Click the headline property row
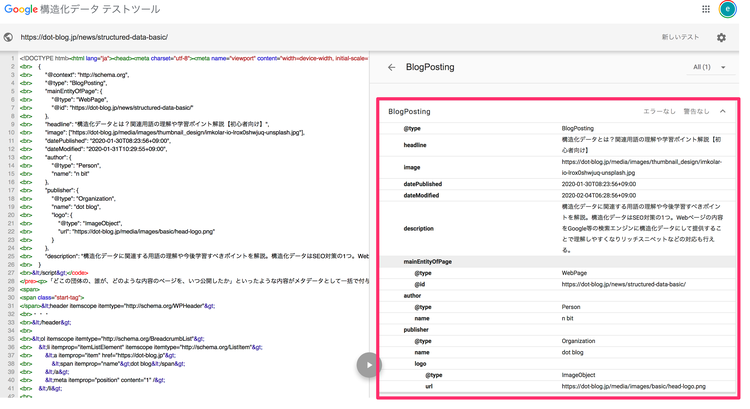This screenshot has width=750, height=409. [557, 145]
